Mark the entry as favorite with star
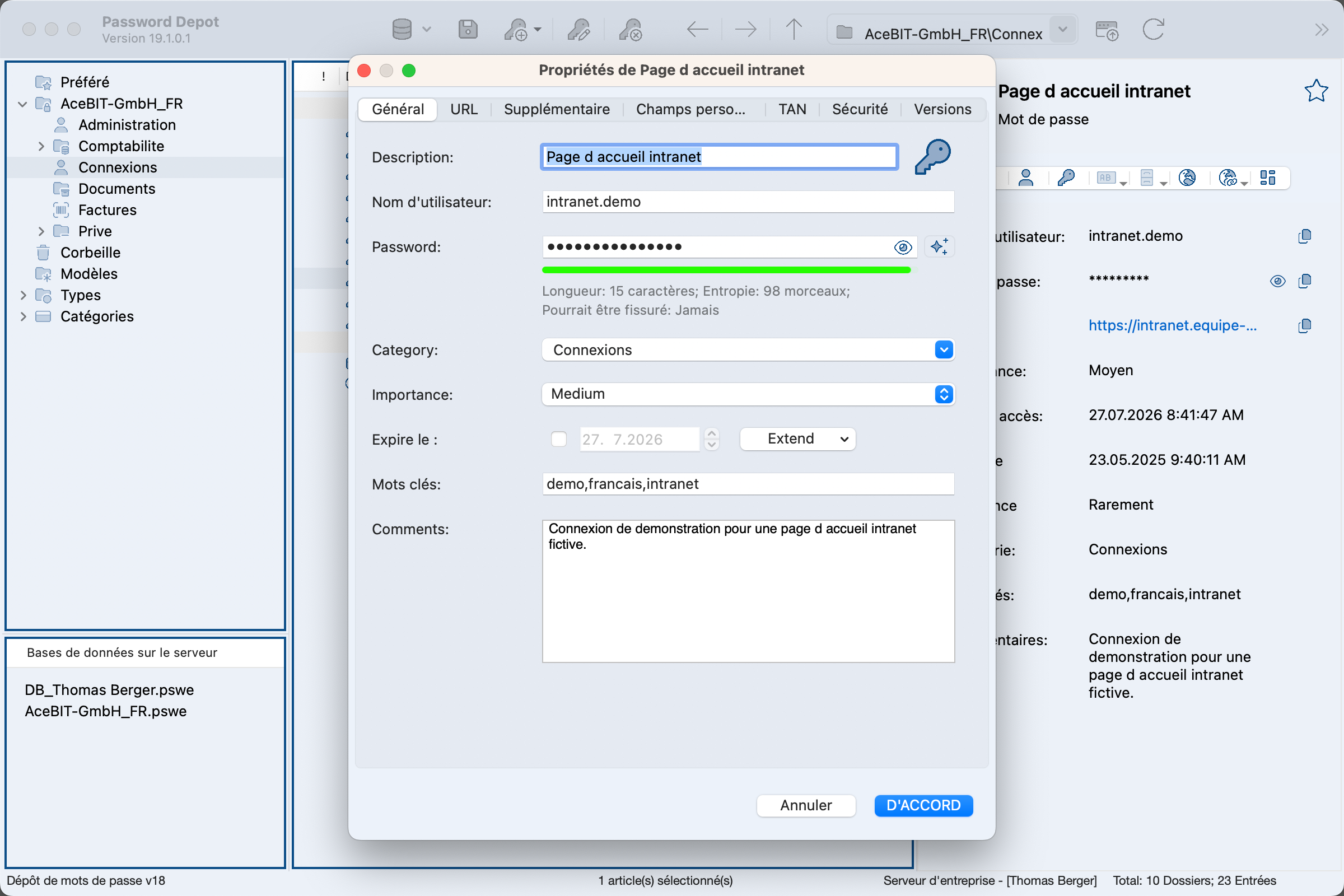The image size is (1344, 896). pos(1316,90)
